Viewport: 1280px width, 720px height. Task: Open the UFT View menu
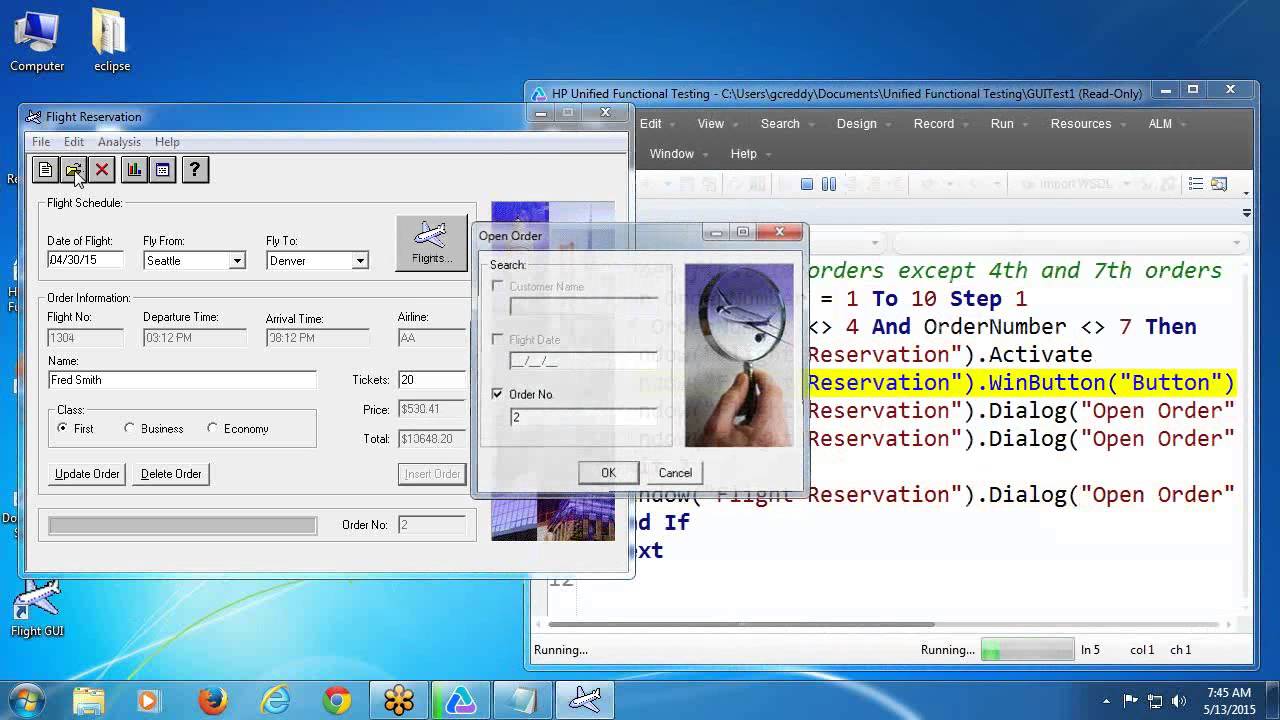click(x=710, y=124)
